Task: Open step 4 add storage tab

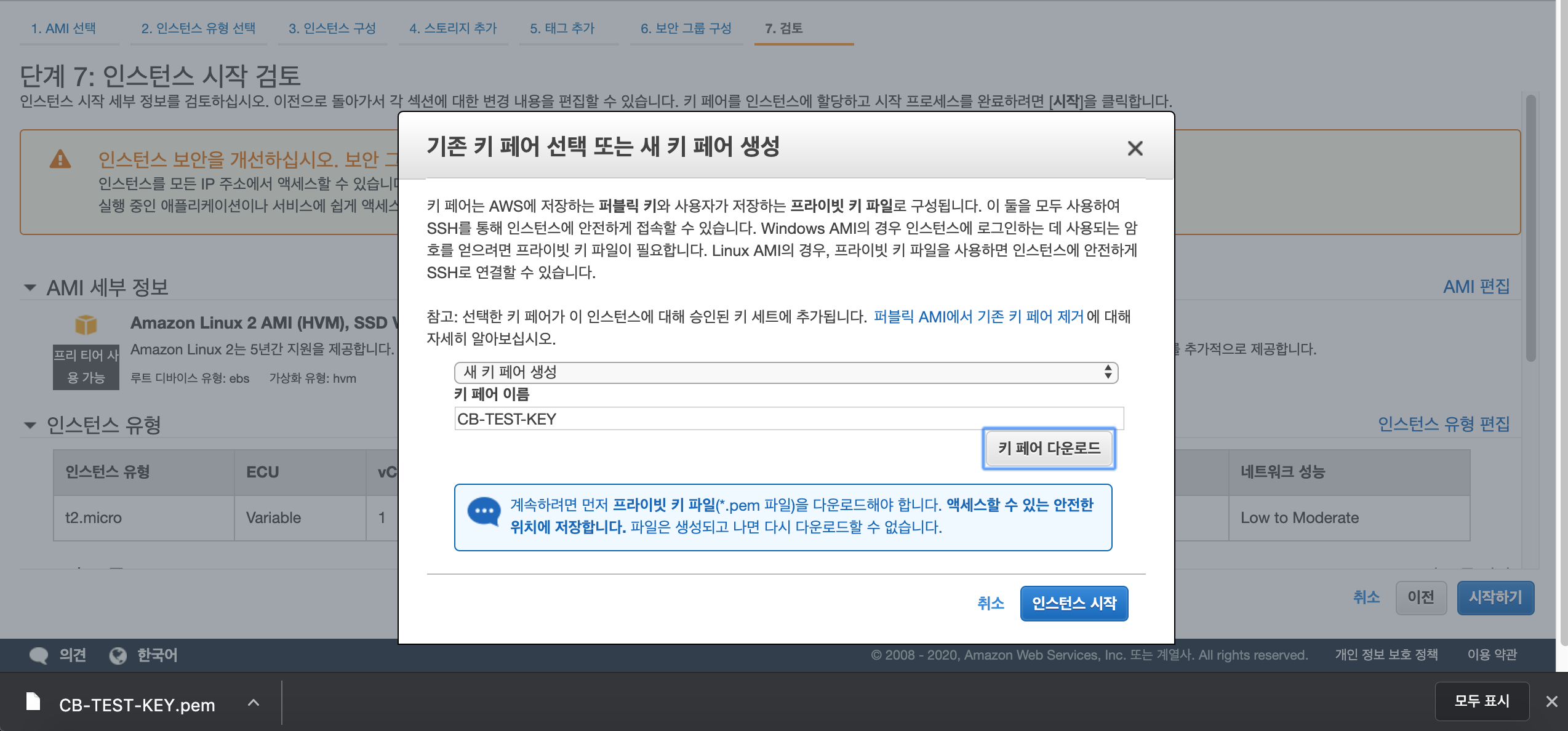Action: pos(453,28)
